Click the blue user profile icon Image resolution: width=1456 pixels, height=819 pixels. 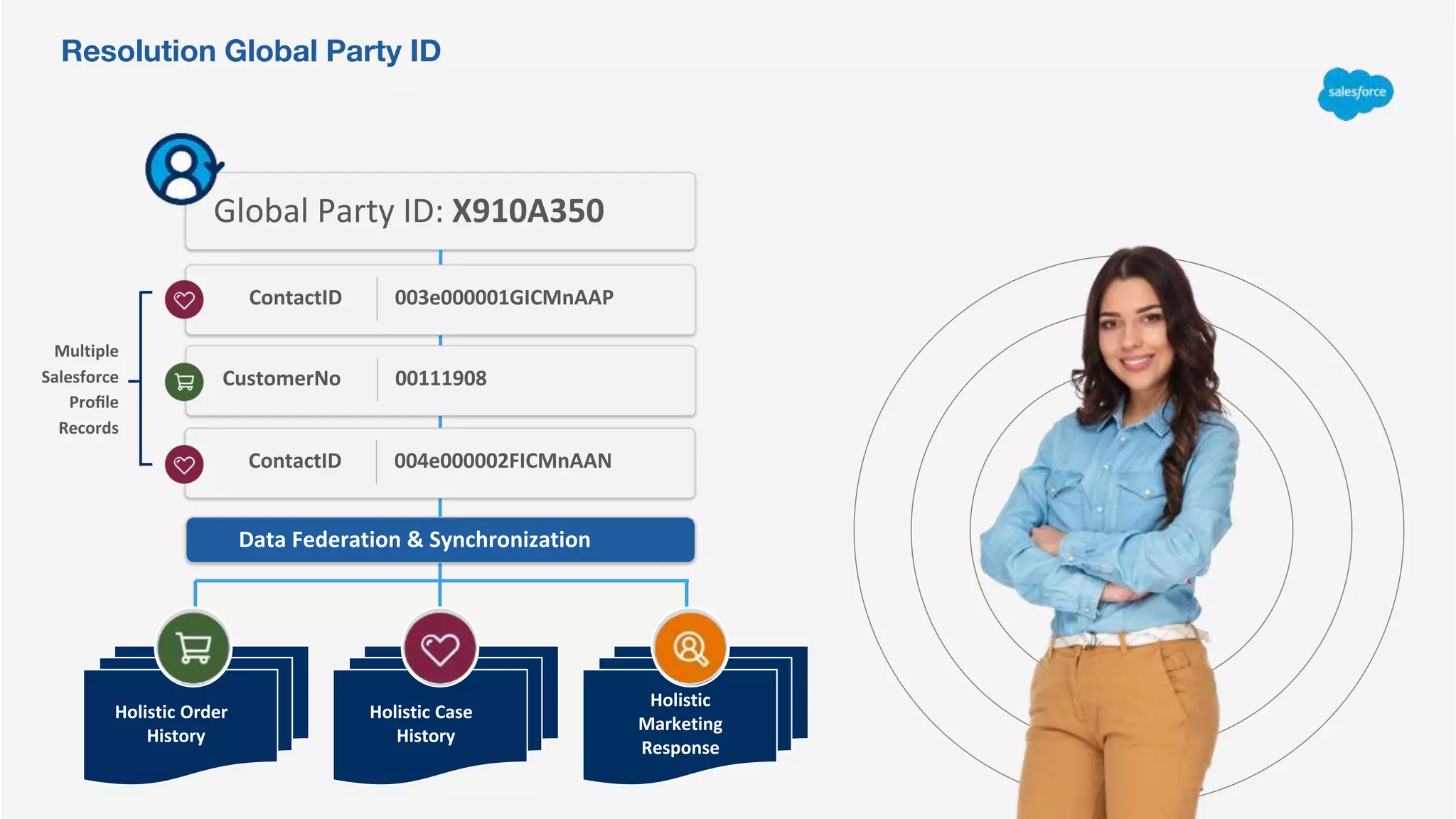pyautogui.click(x=183, y=169)
